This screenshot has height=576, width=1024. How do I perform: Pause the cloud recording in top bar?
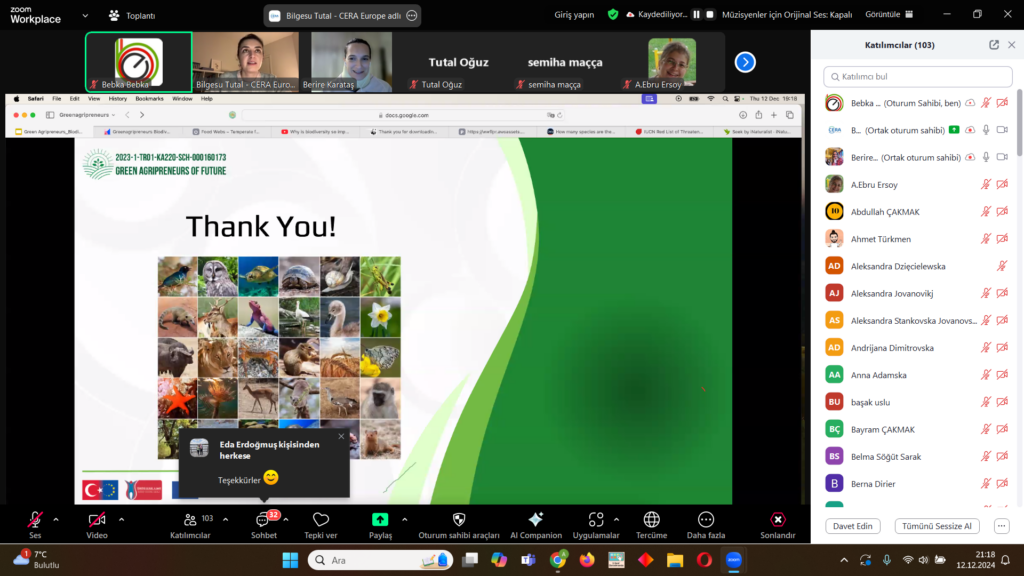[695, 15]
